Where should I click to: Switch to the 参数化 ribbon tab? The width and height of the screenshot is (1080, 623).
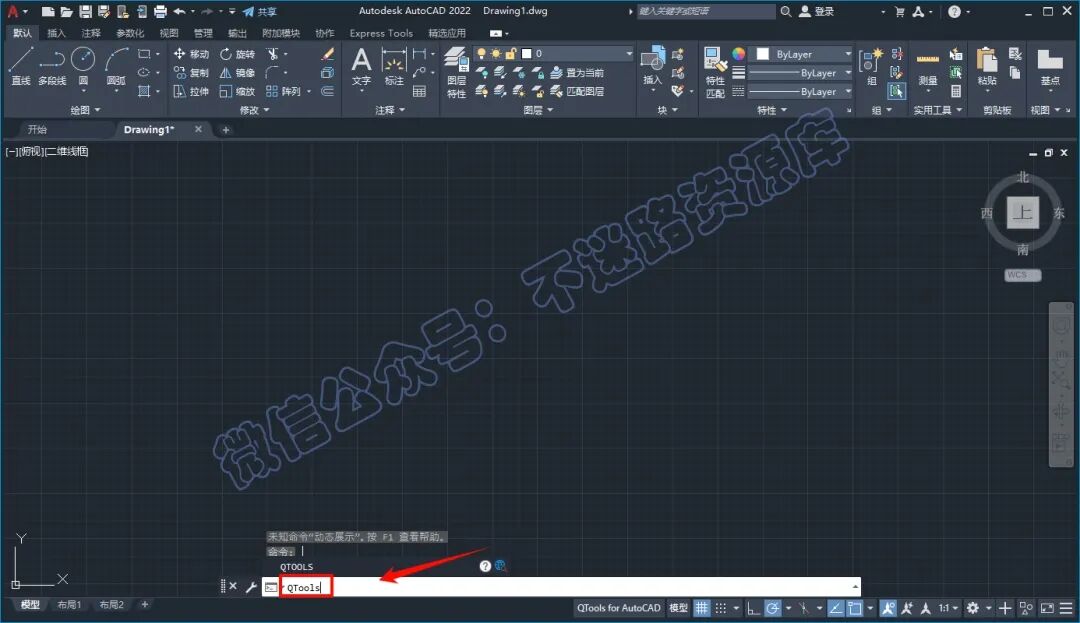129,33
